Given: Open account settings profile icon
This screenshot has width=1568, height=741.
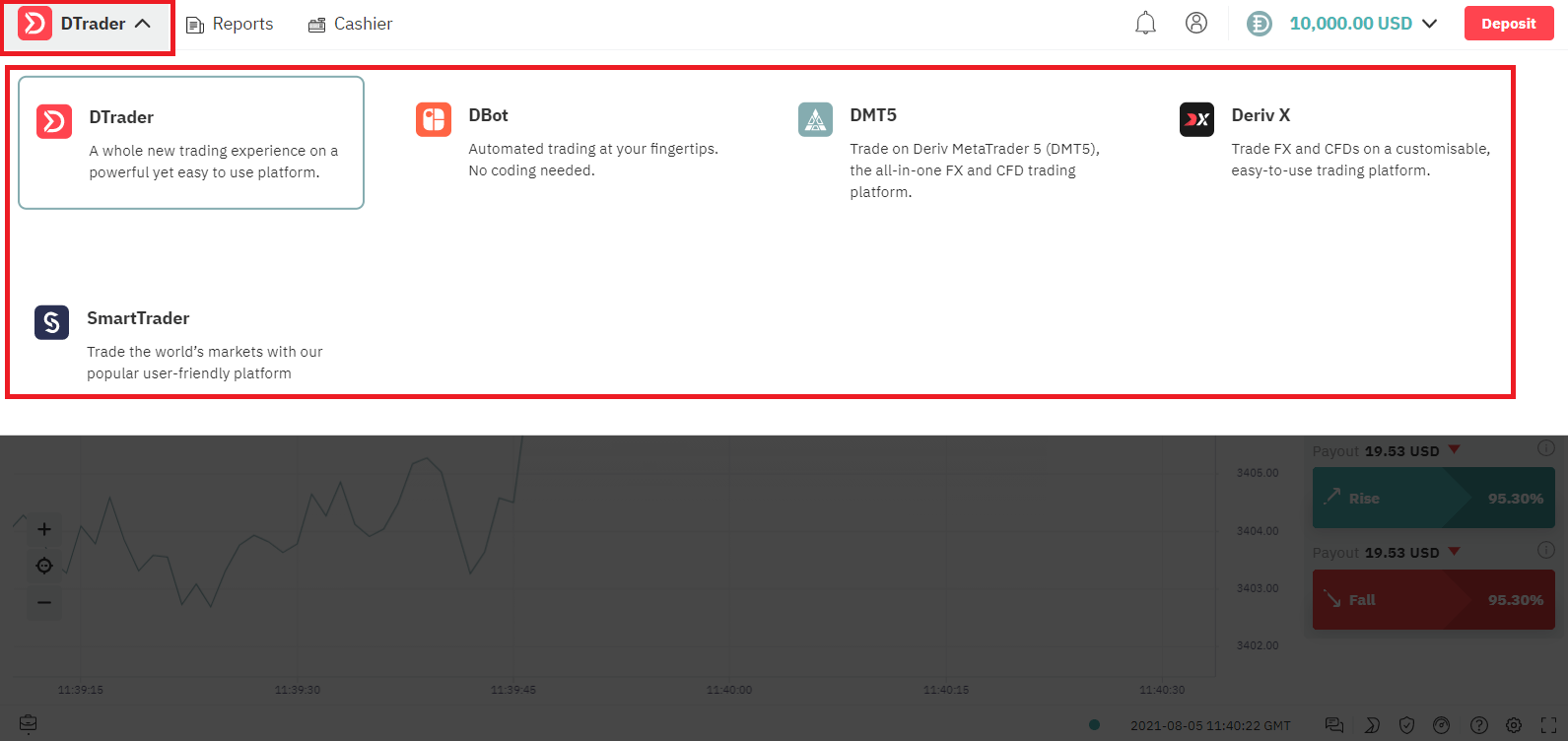Looking at the screenshot, I should (x=1196, y=24).
